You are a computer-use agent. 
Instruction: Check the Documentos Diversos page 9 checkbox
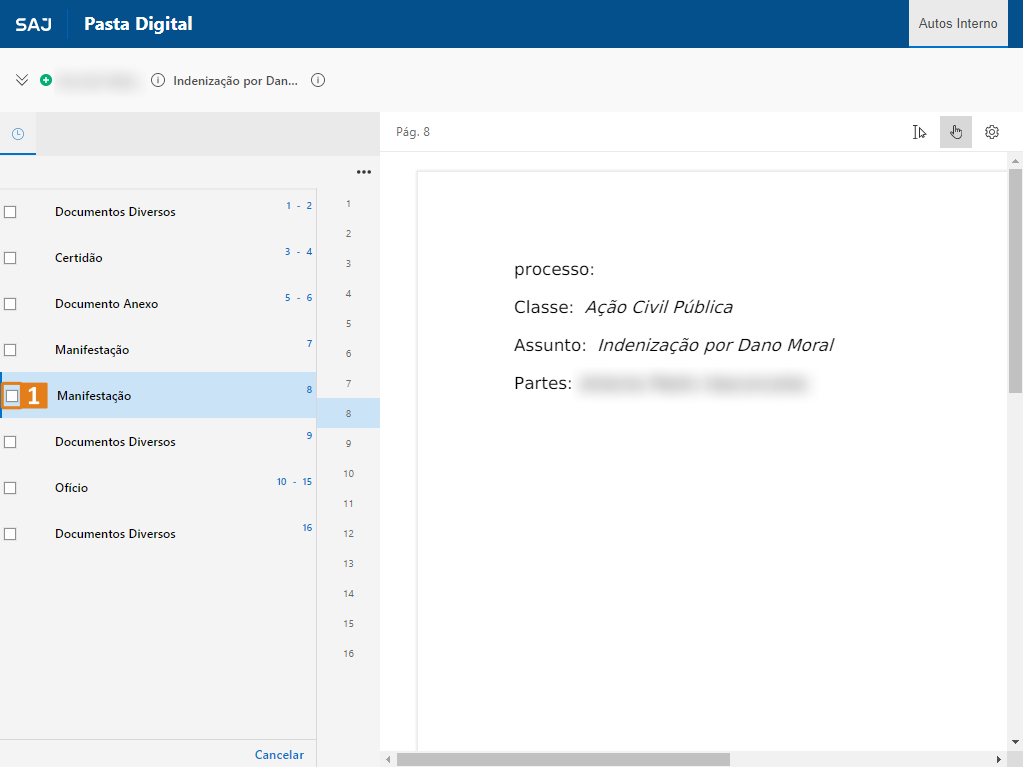10,442
